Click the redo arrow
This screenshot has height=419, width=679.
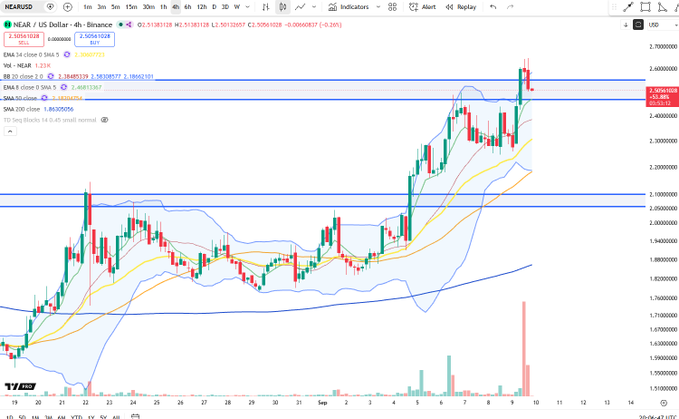coord(510,7)
